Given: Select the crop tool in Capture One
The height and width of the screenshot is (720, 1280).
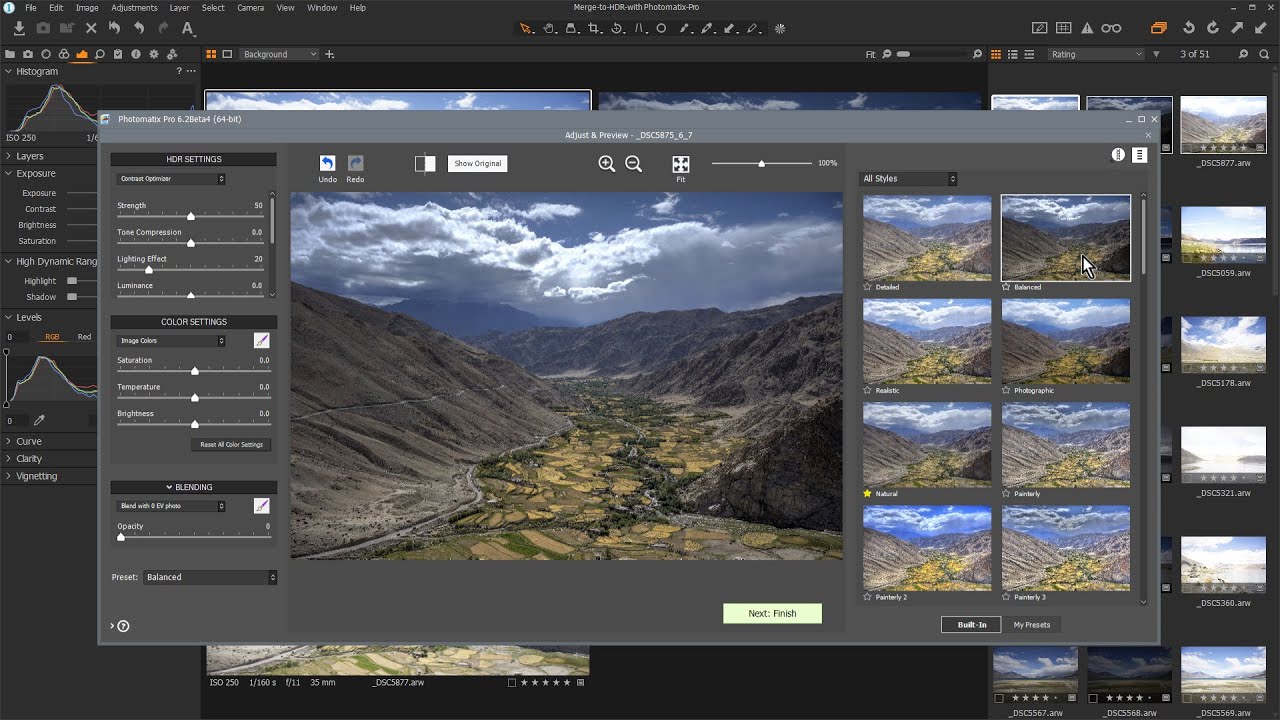Looking at the screenshot, I should pos(594,29).
